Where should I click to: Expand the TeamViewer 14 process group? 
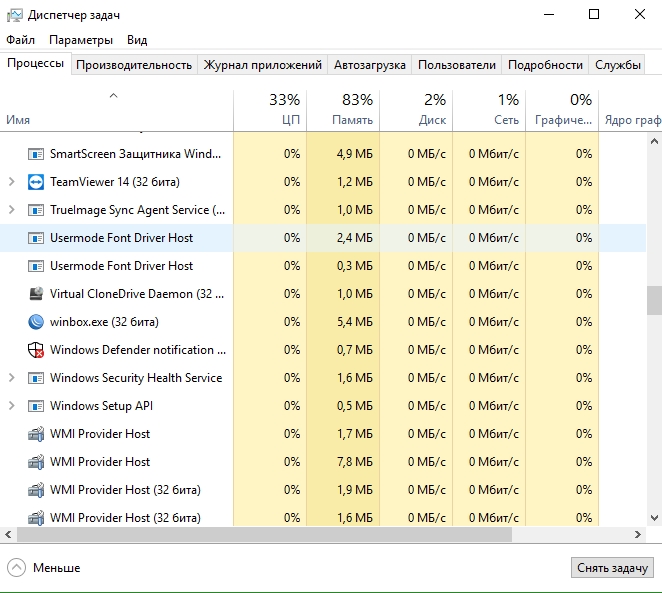click(12, 182)
